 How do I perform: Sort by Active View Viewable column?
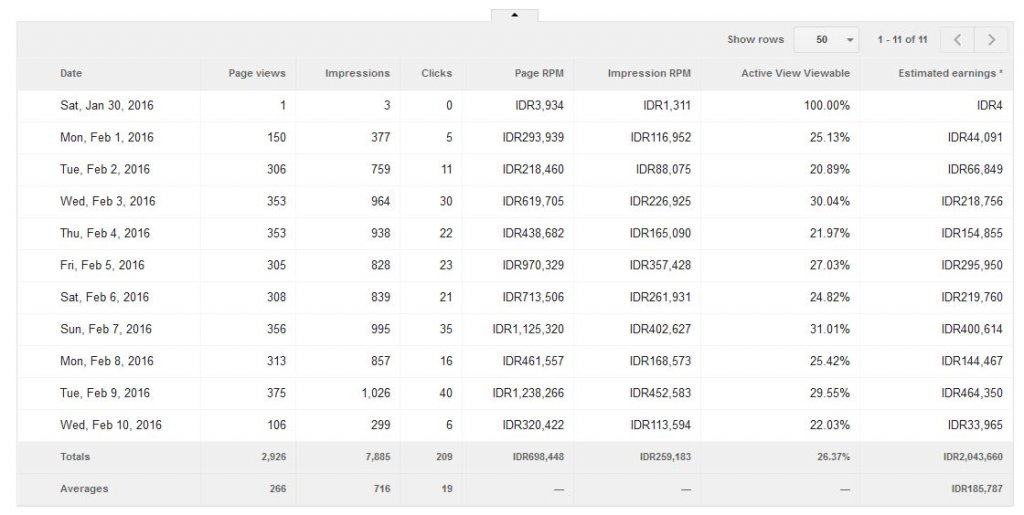(x=795, y=73)
